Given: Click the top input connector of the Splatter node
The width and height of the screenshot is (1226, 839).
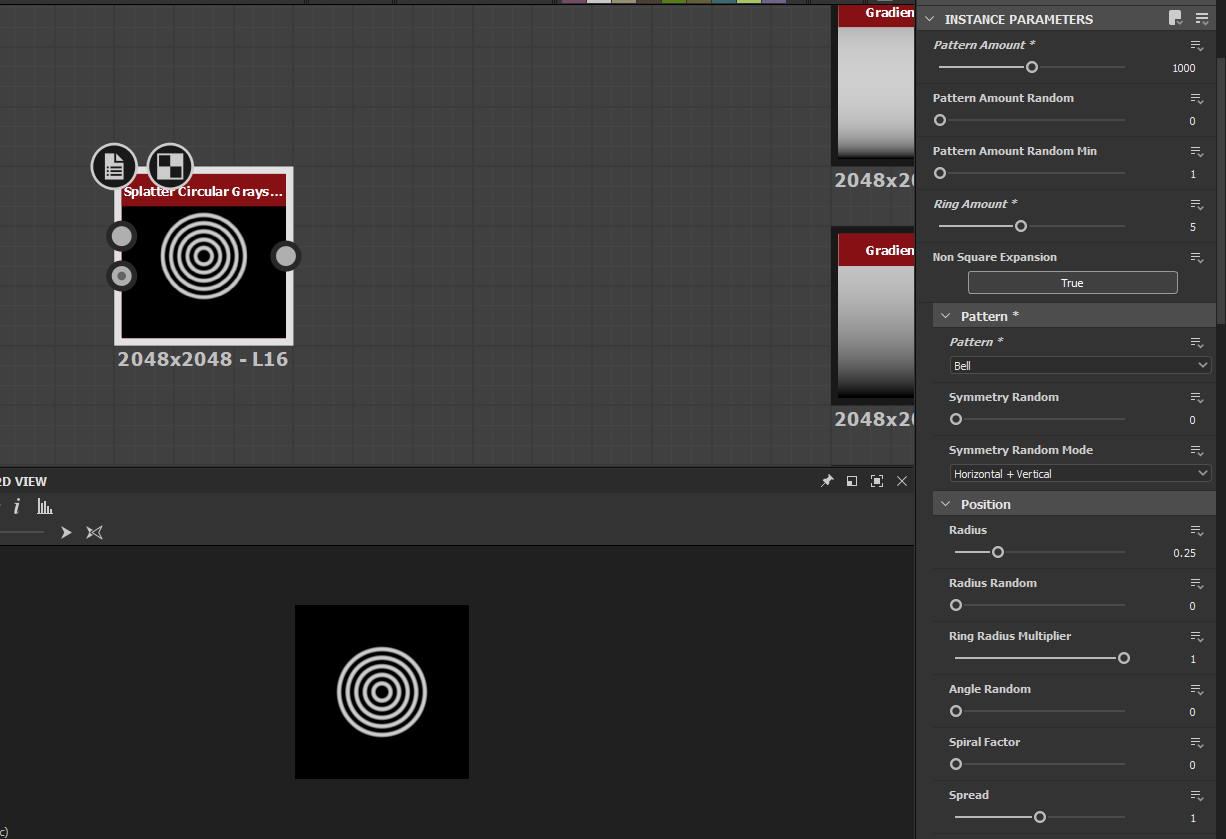Looking at the screenshot, I should point(121,237).
